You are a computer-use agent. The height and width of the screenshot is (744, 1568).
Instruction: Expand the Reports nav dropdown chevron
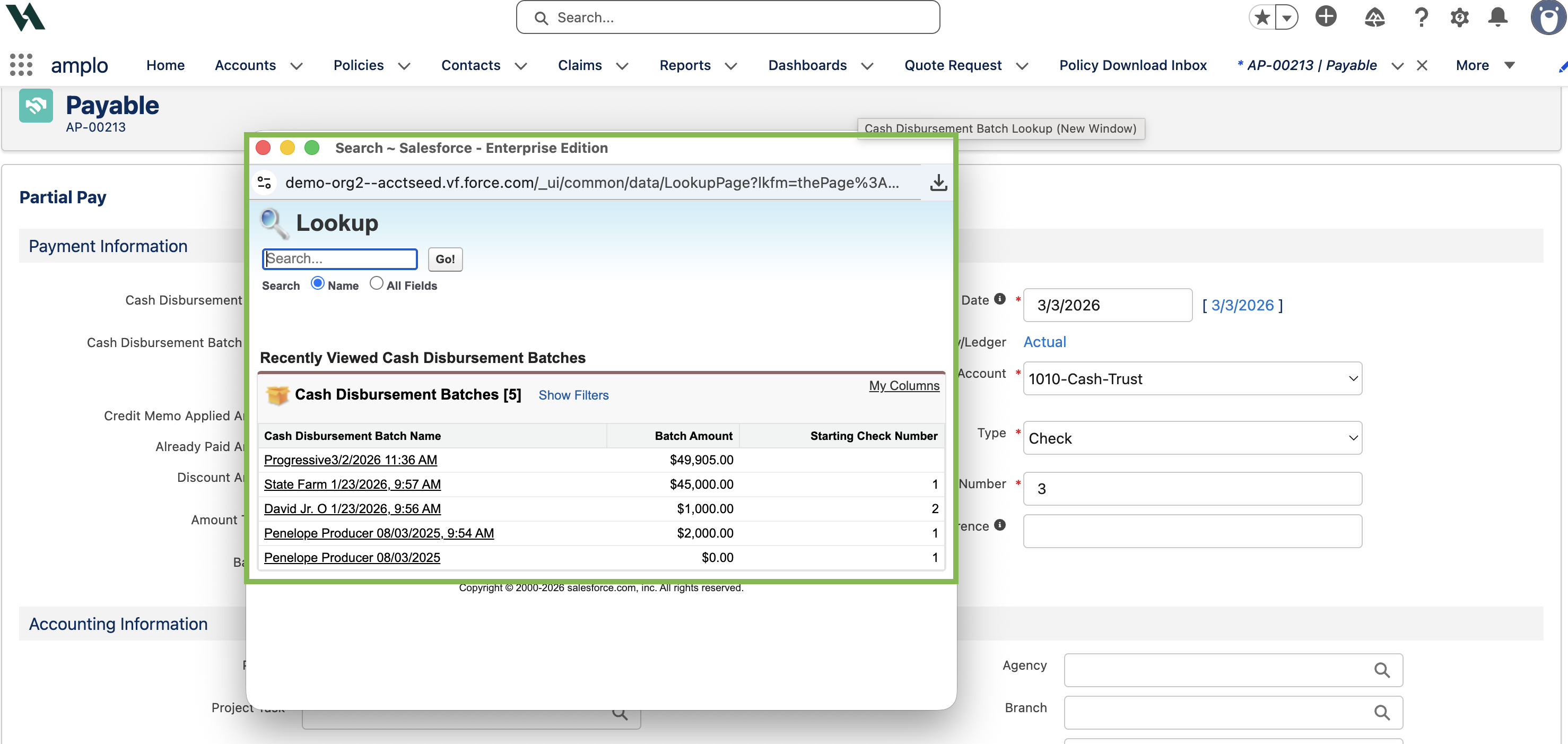tap(731, 66)
